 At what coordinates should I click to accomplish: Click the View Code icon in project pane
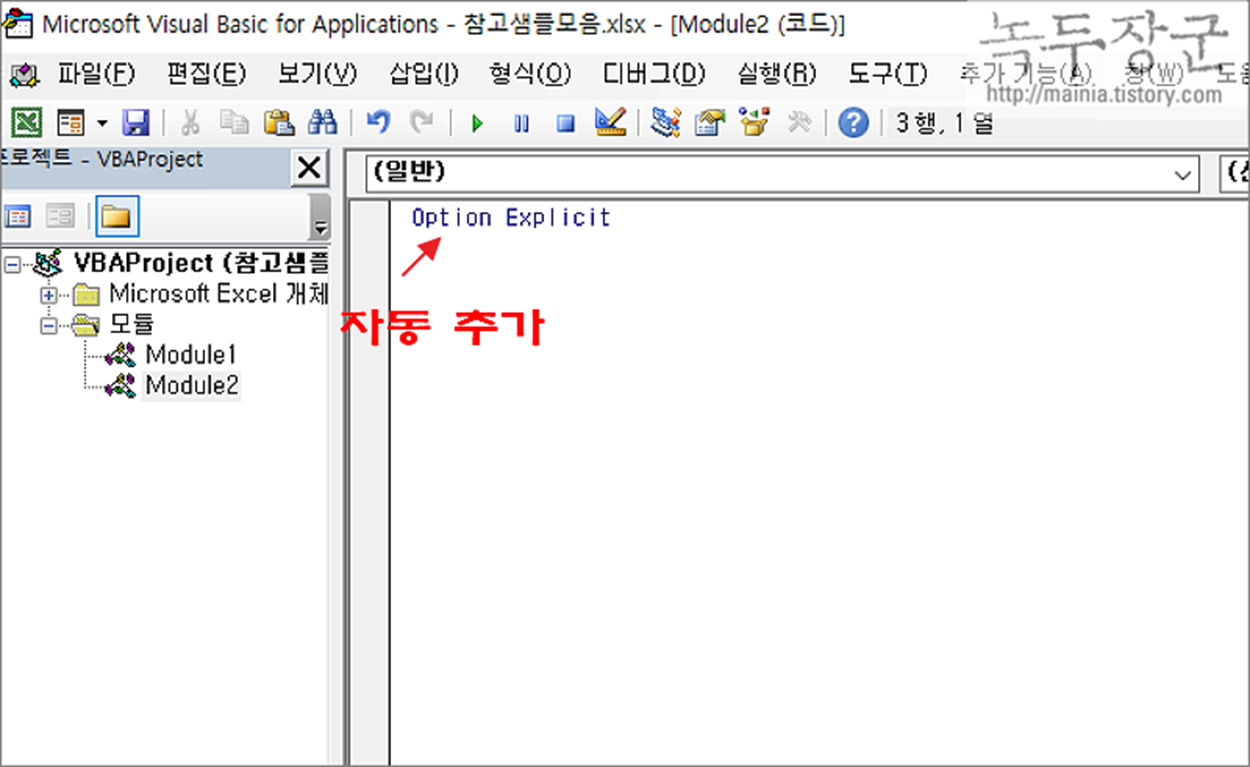pos(18,215)
